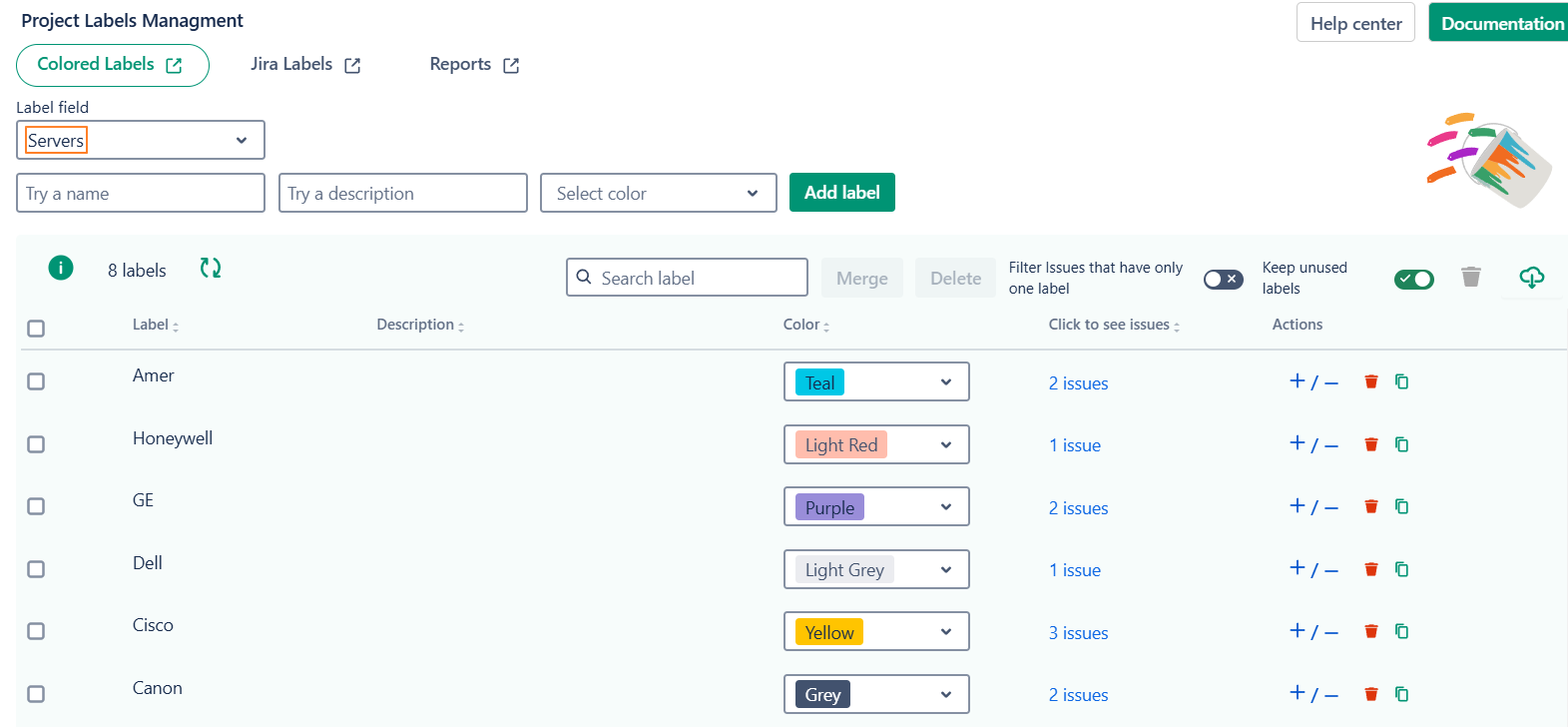This screenshot has height=727, width=1568.
Task: Open the Servers label field dropdown
Action: 141,140
